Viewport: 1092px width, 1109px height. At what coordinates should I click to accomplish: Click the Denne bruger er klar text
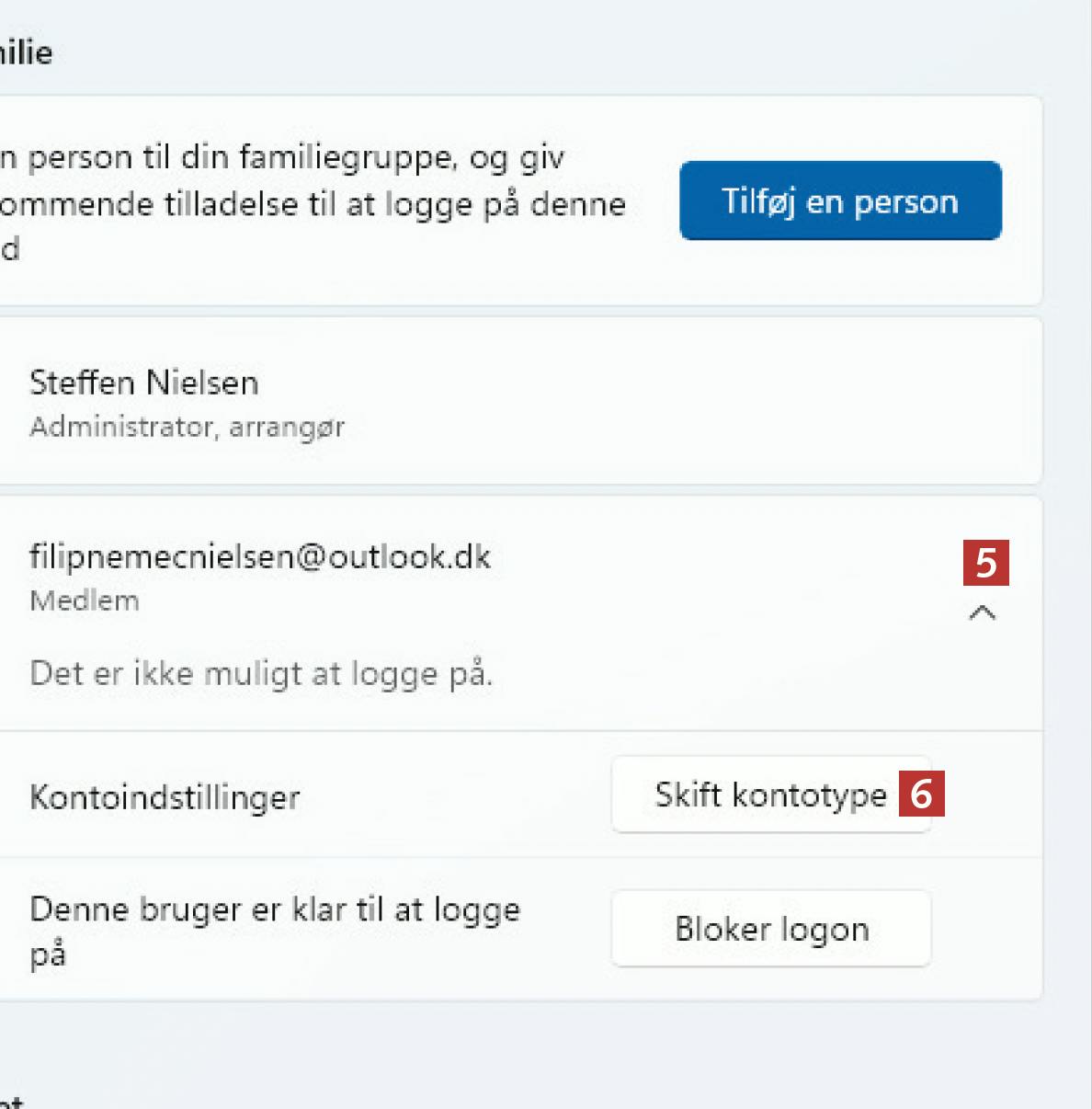(275, 910)
